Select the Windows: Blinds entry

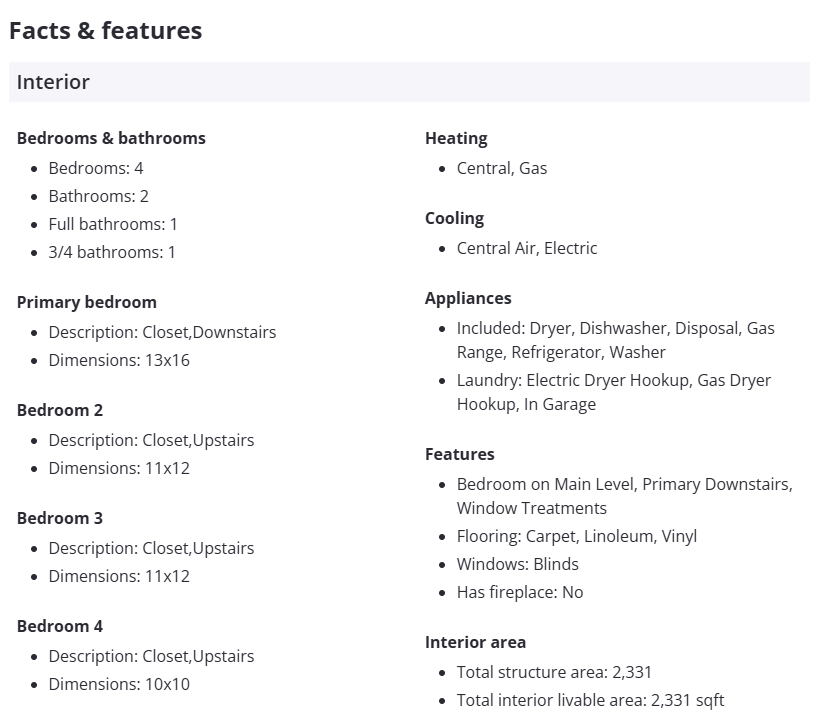pyautogui.click(x=520, y=564)
